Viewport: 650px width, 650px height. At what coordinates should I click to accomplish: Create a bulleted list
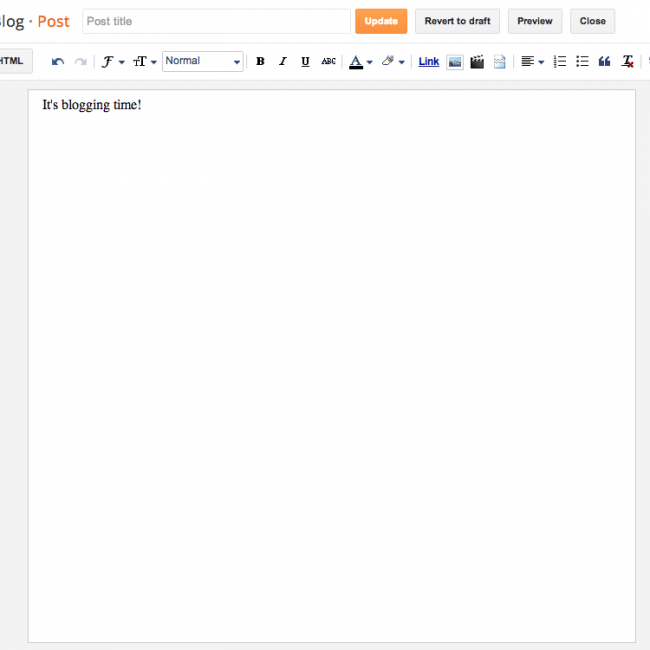[582, 62]
